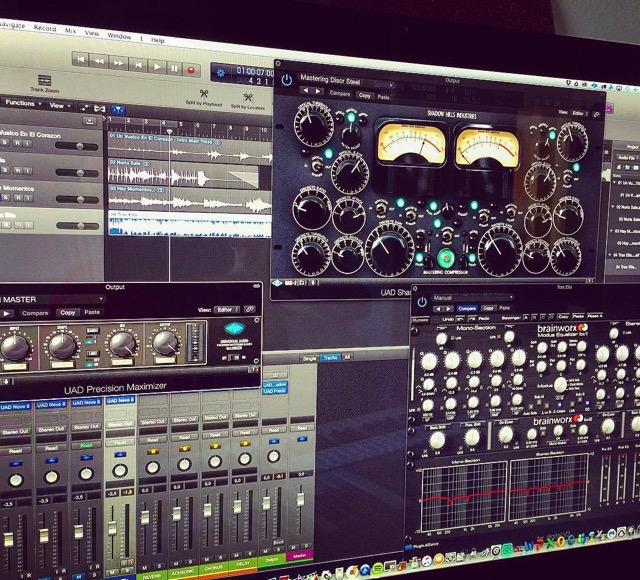Click the Fast Forward transport button
The width and height of the screenshot is (640, 580).
pyautogui.click(x=118, y=63)
